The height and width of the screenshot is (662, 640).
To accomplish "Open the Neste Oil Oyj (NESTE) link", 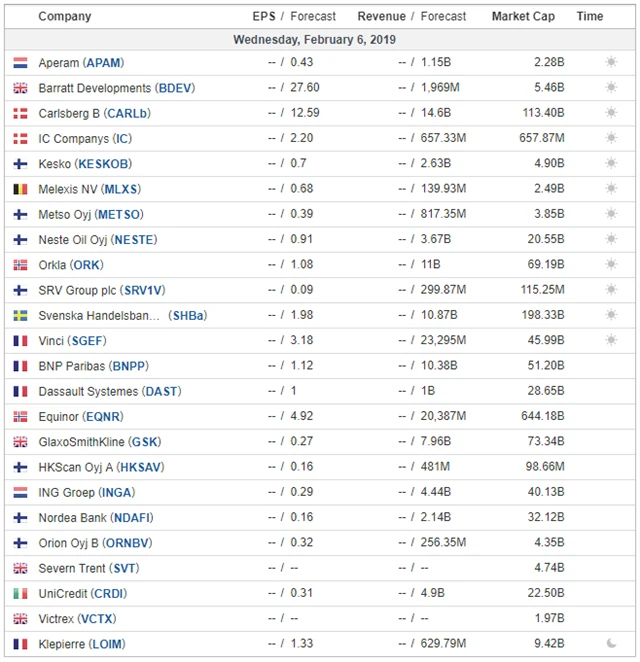I will coord(97,240).
